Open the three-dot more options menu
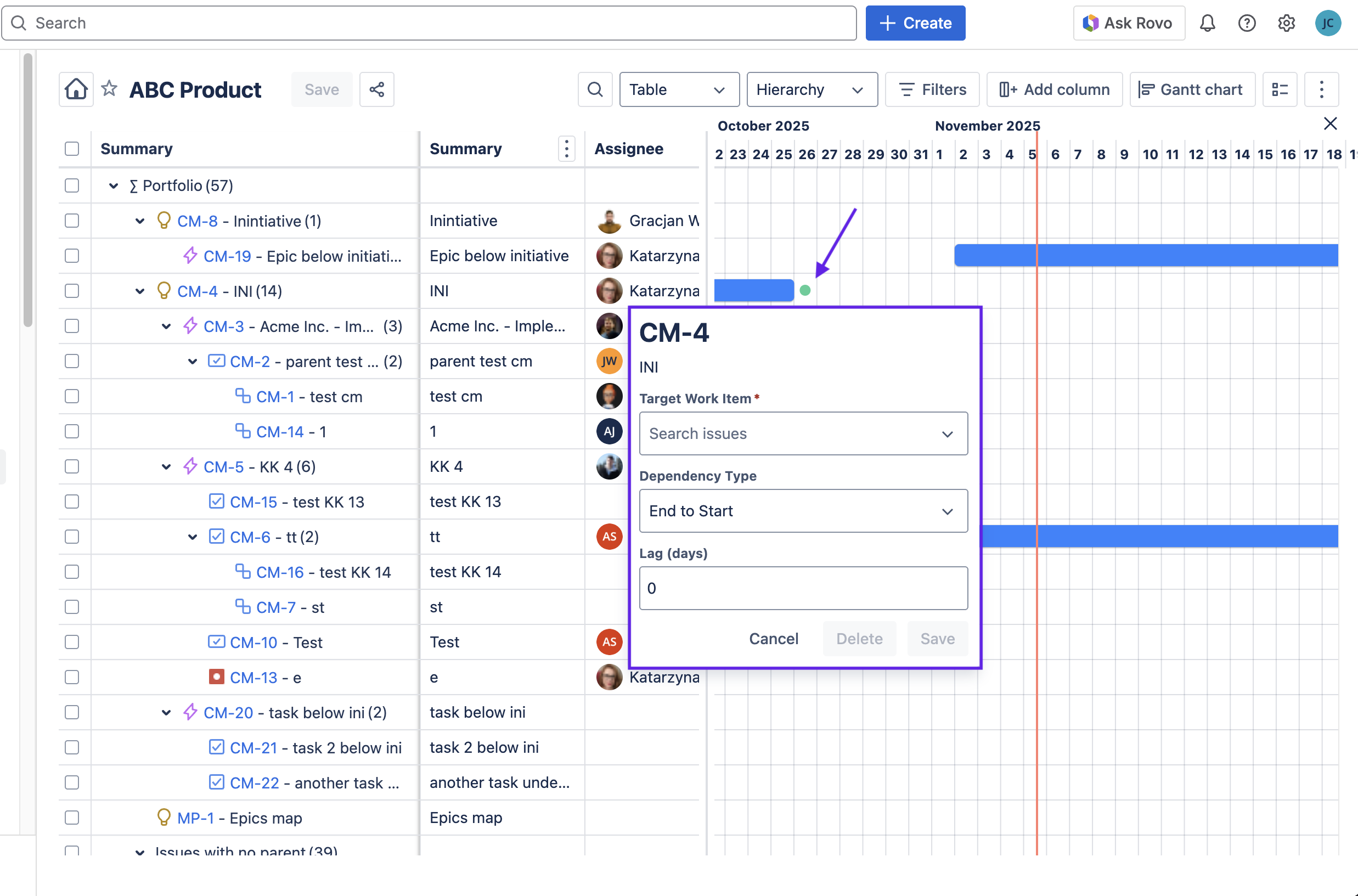Screen dimensions: 1358x896 1321,89
